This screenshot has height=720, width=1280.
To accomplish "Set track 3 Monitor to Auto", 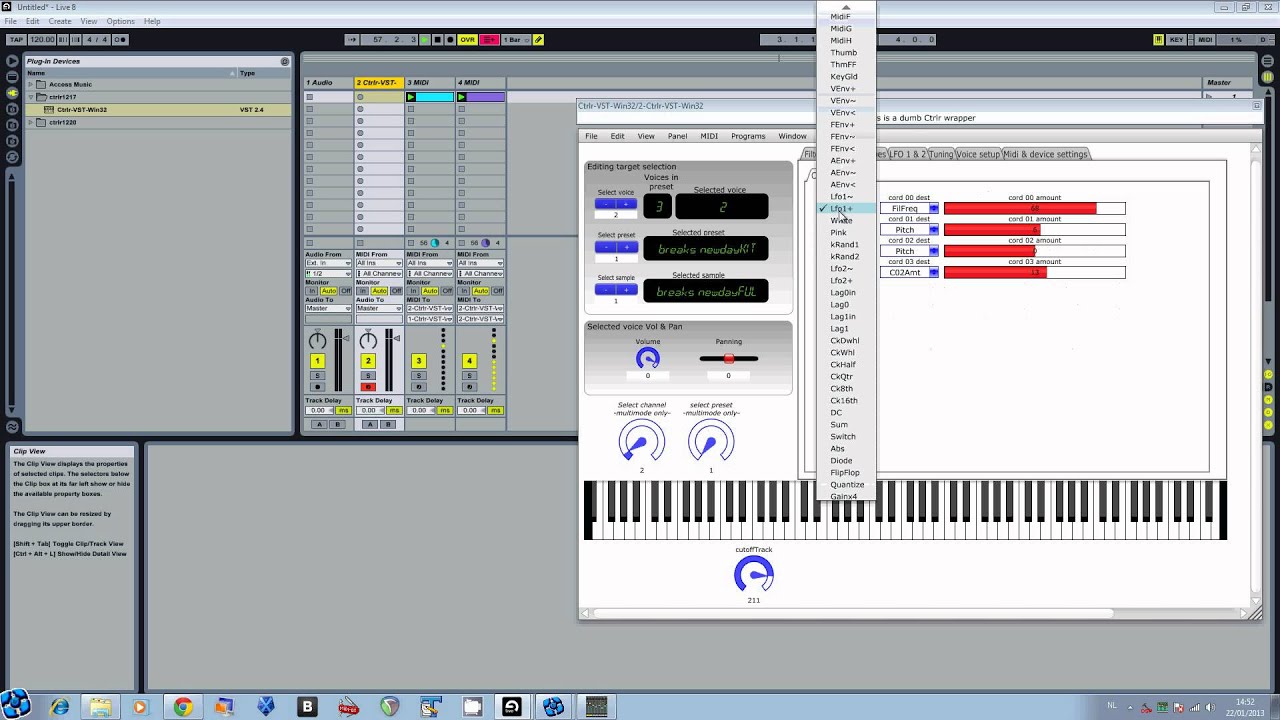I will [x=430, y=291].
